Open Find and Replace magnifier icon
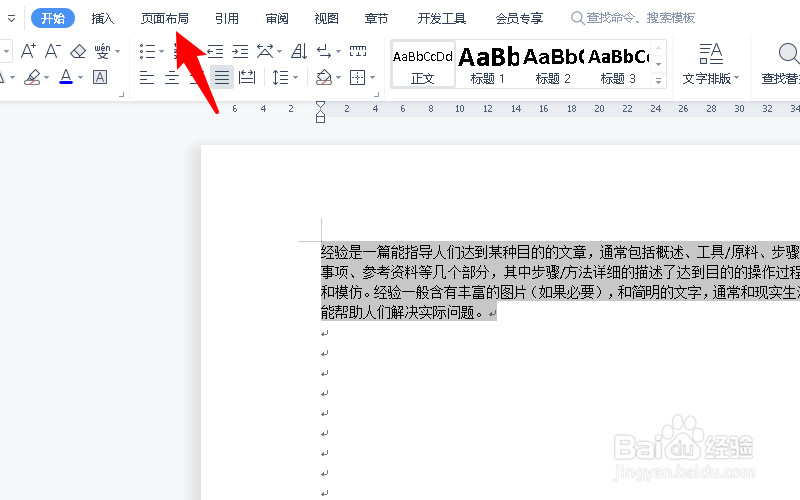800x500 pixels. click(x=788, y=54)
